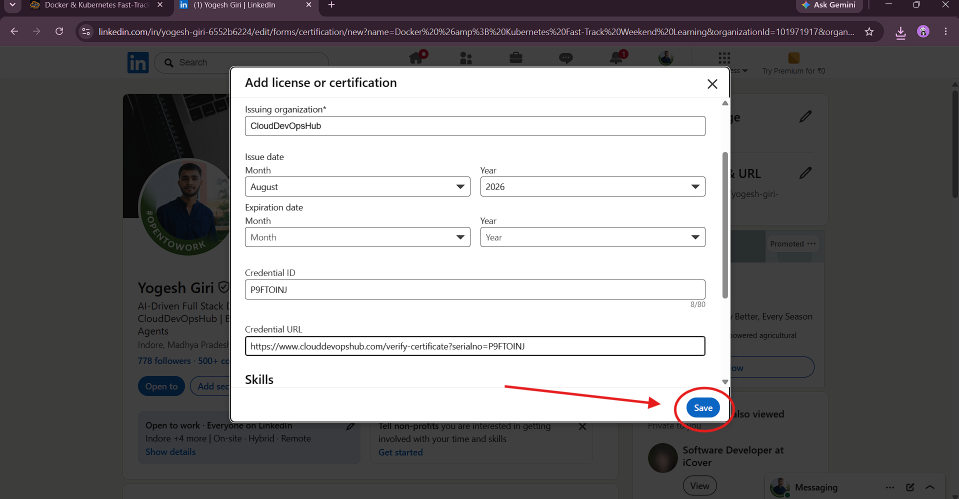Click the dialog scrollbar up arrow

coord(725,103)
